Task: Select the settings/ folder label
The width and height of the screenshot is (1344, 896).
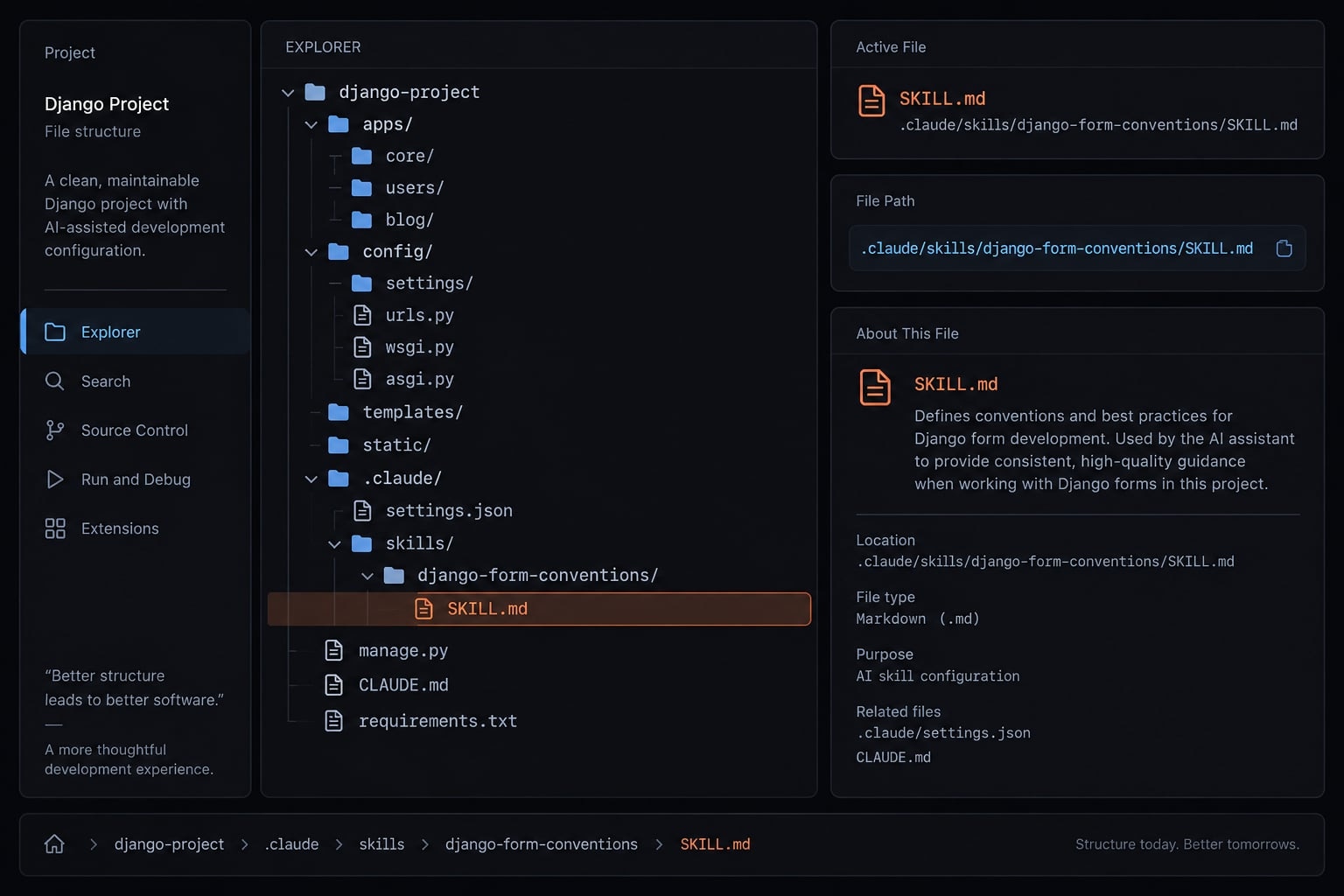Action: [x=429, y=283]
